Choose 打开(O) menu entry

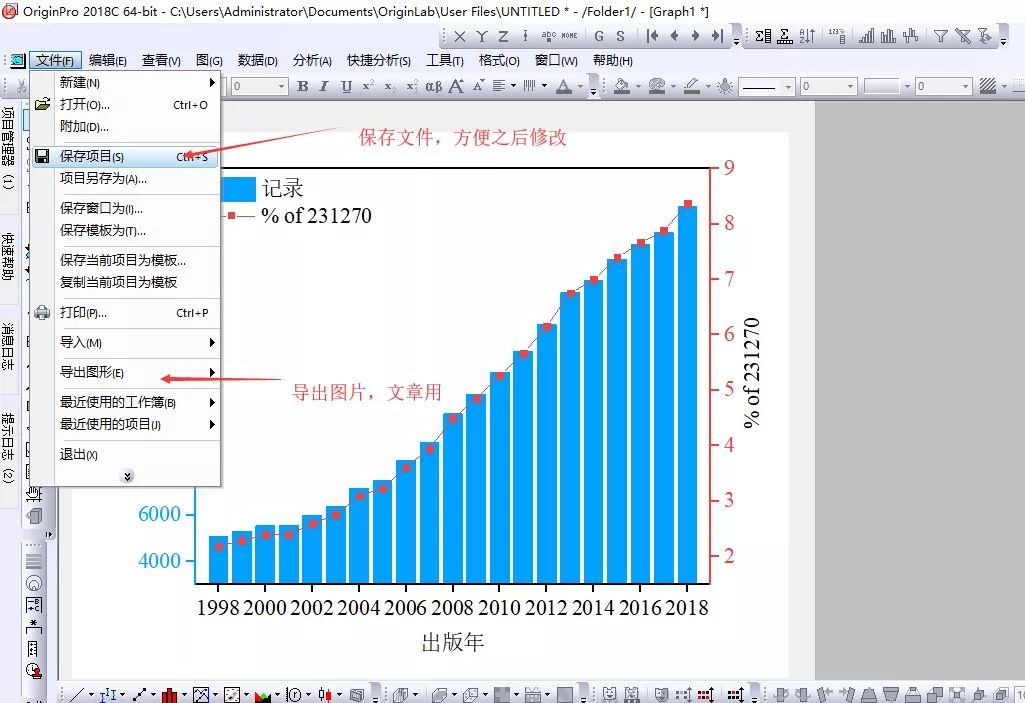coord(125,105)
